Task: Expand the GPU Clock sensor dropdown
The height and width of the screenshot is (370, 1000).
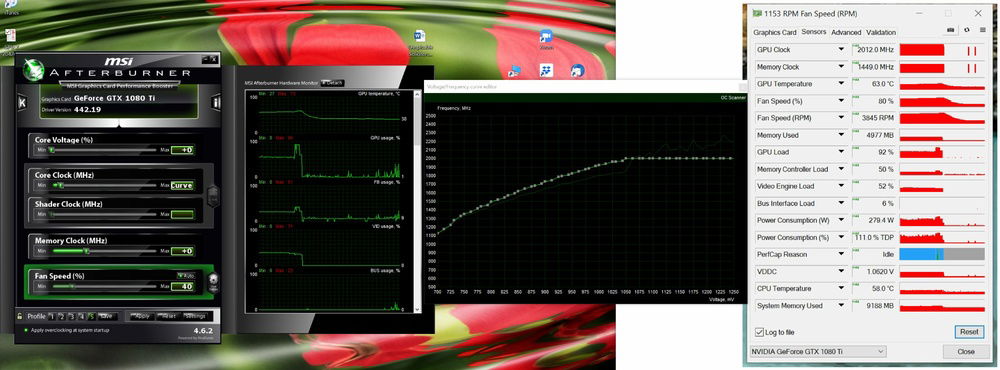Action: [842, 50]
